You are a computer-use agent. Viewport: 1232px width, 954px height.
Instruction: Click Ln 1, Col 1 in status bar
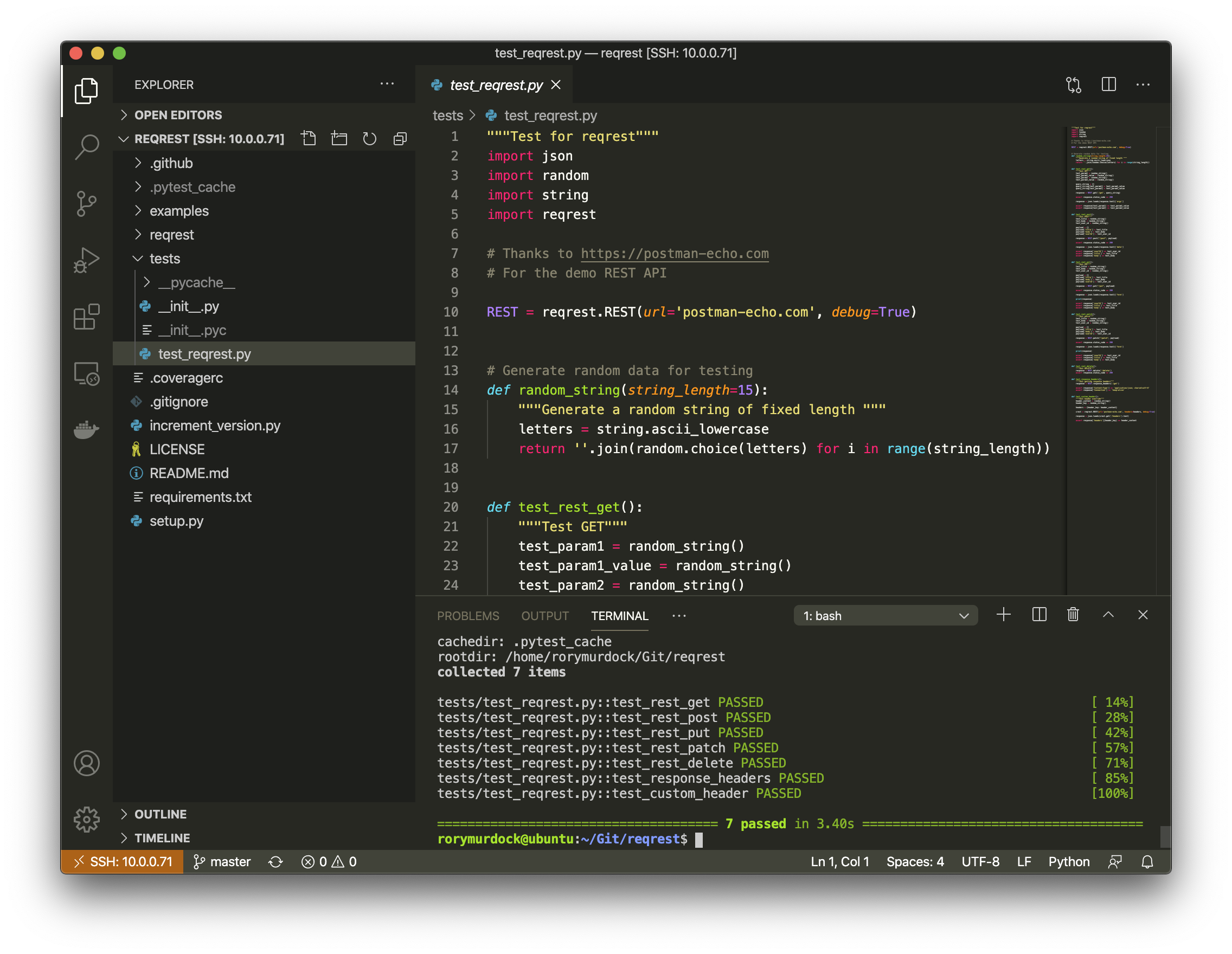click(x=839, y=861)
